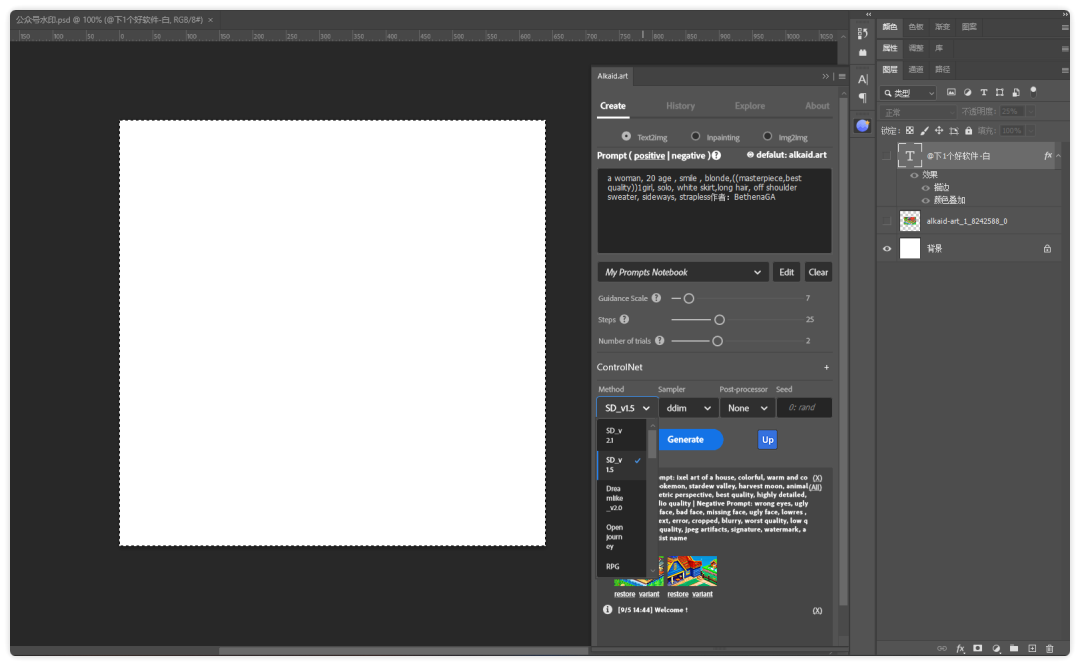Expand the ControlNet section with plus sign
This screenshot has width=1080, height=666.
coord(826,368)
